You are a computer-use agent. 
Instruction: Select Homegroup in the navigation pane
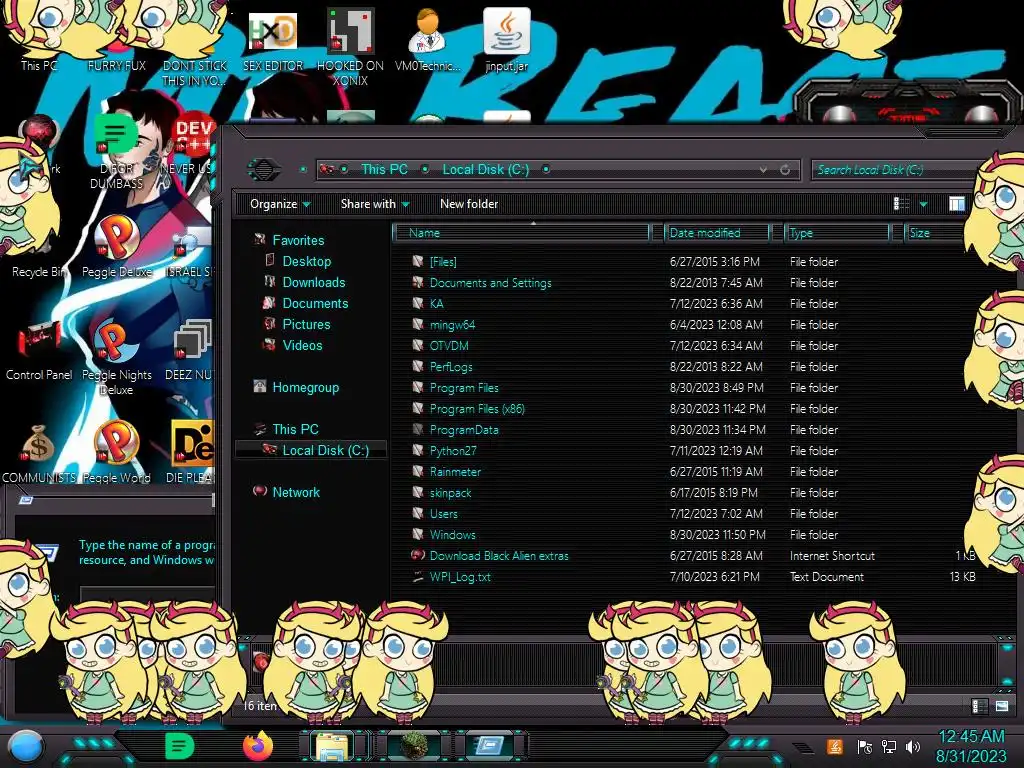pyautogui.click(x=306, y=387)
